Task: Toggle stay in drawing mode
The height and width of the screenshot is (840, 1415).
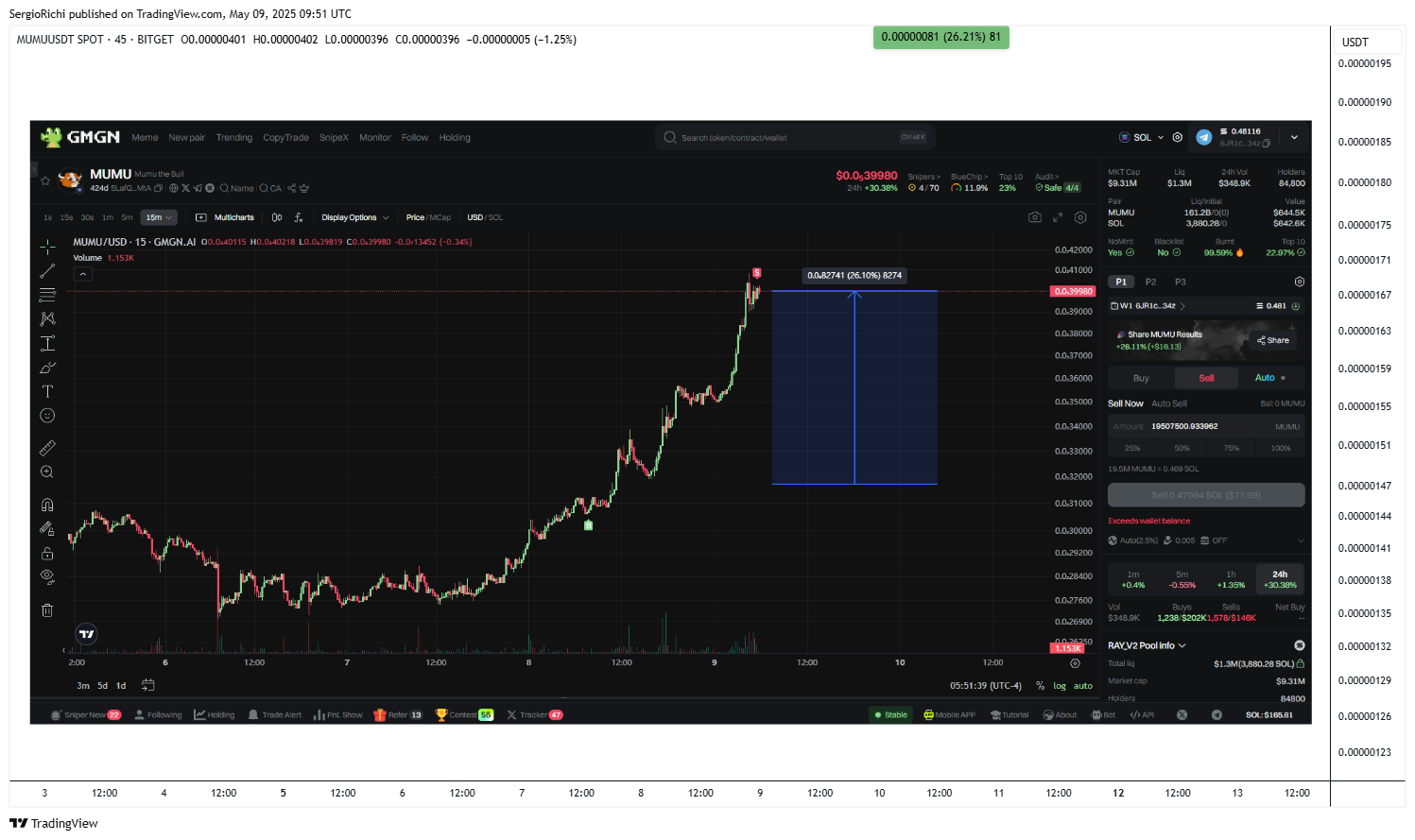Action: [x=47, y=529]
